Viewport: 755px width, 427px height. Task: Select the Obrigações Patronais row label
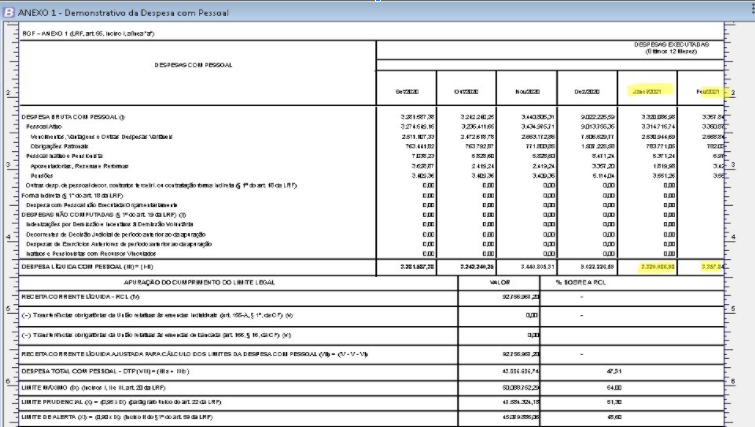coord(61,147)
